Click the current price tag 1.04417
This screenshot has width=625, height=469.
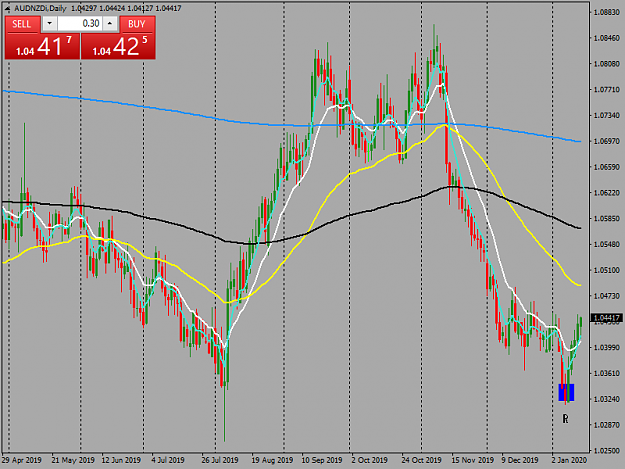click(x=607, y=318)
